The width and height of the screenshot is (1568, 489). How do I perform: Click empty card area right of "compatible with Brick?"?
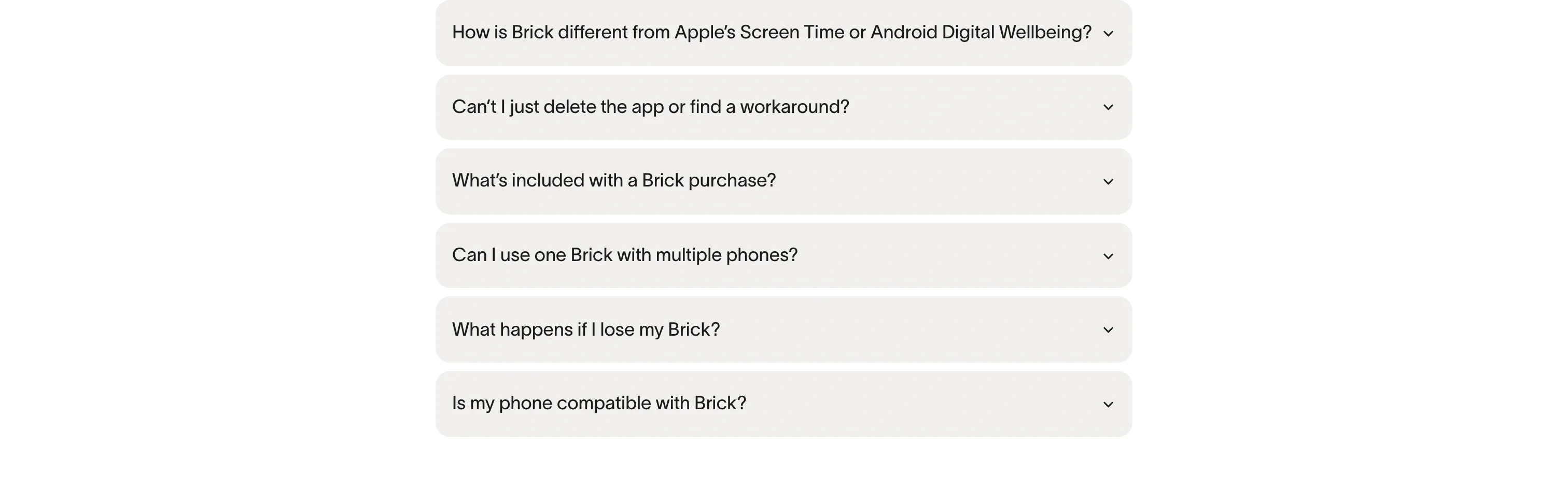(x=913, y=403)
